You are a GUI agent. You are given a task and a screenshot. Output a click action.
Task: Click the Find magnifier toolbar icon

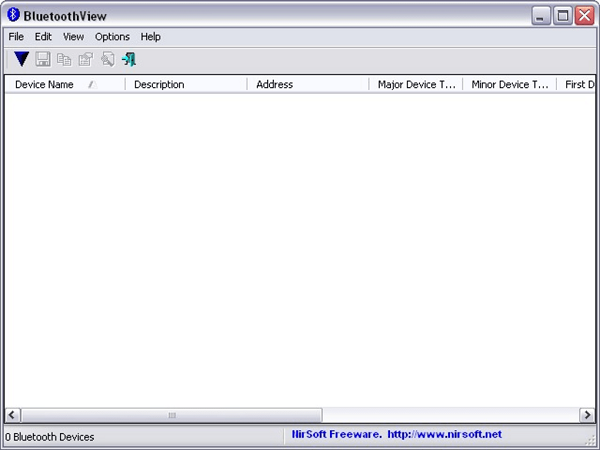pos(108,59)
